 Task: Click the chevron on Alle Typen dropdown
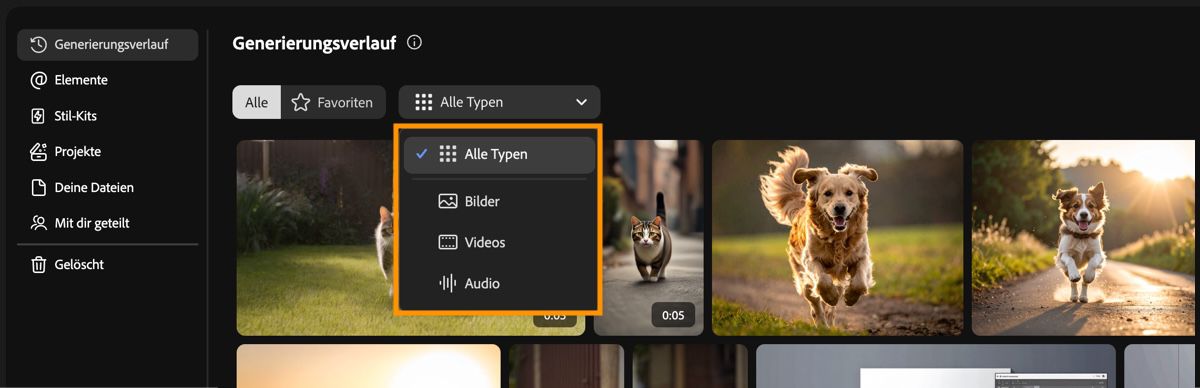click(581, 102)
